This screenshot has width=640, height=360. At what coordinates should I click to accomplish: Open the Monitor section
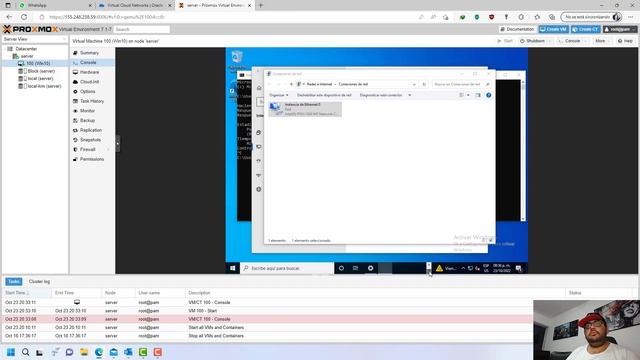(x=87, y=111)
